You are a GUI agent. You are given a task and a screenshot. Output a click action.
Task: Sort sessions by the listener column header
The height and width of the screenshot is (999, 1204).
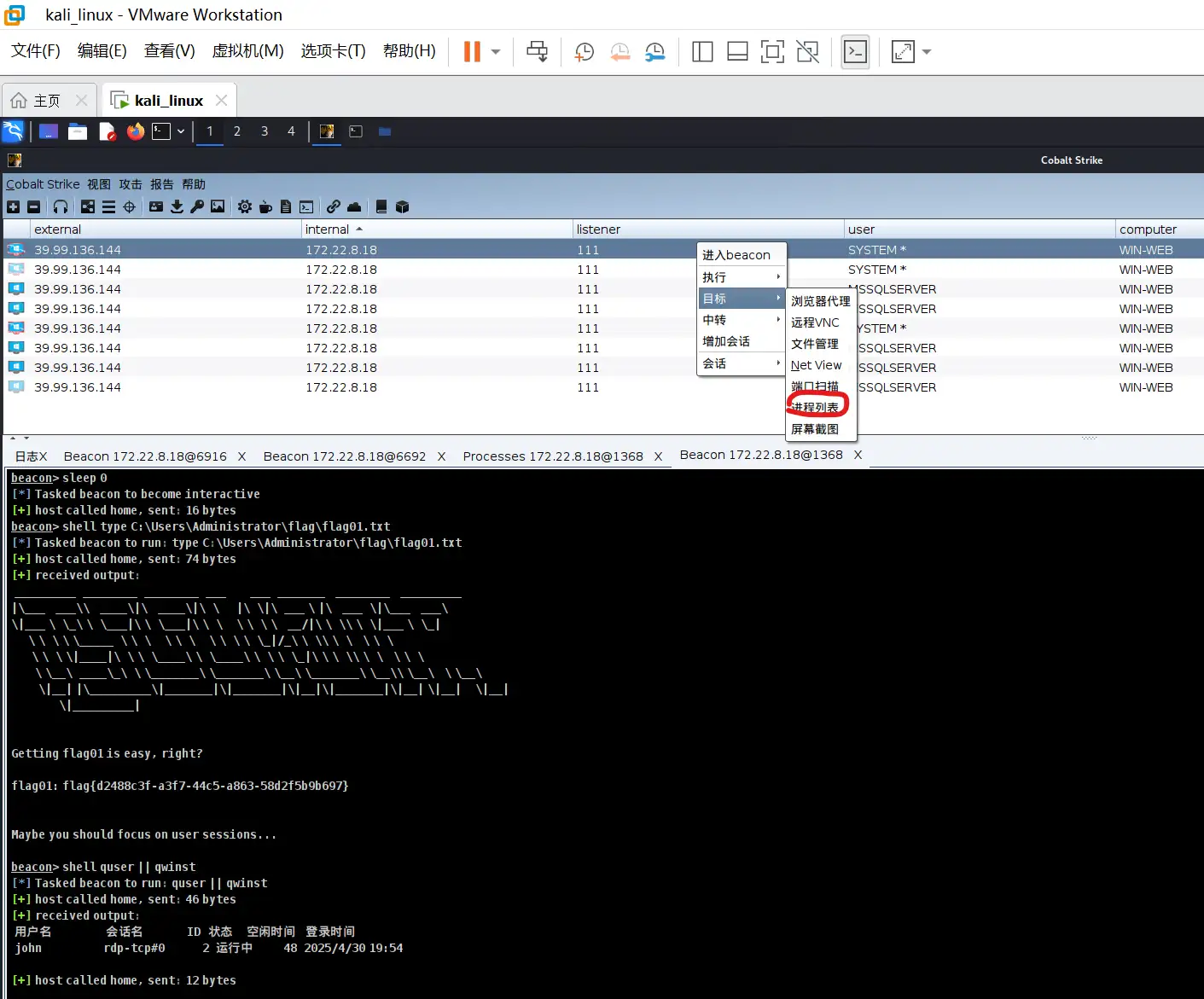(x=708, y=229)
